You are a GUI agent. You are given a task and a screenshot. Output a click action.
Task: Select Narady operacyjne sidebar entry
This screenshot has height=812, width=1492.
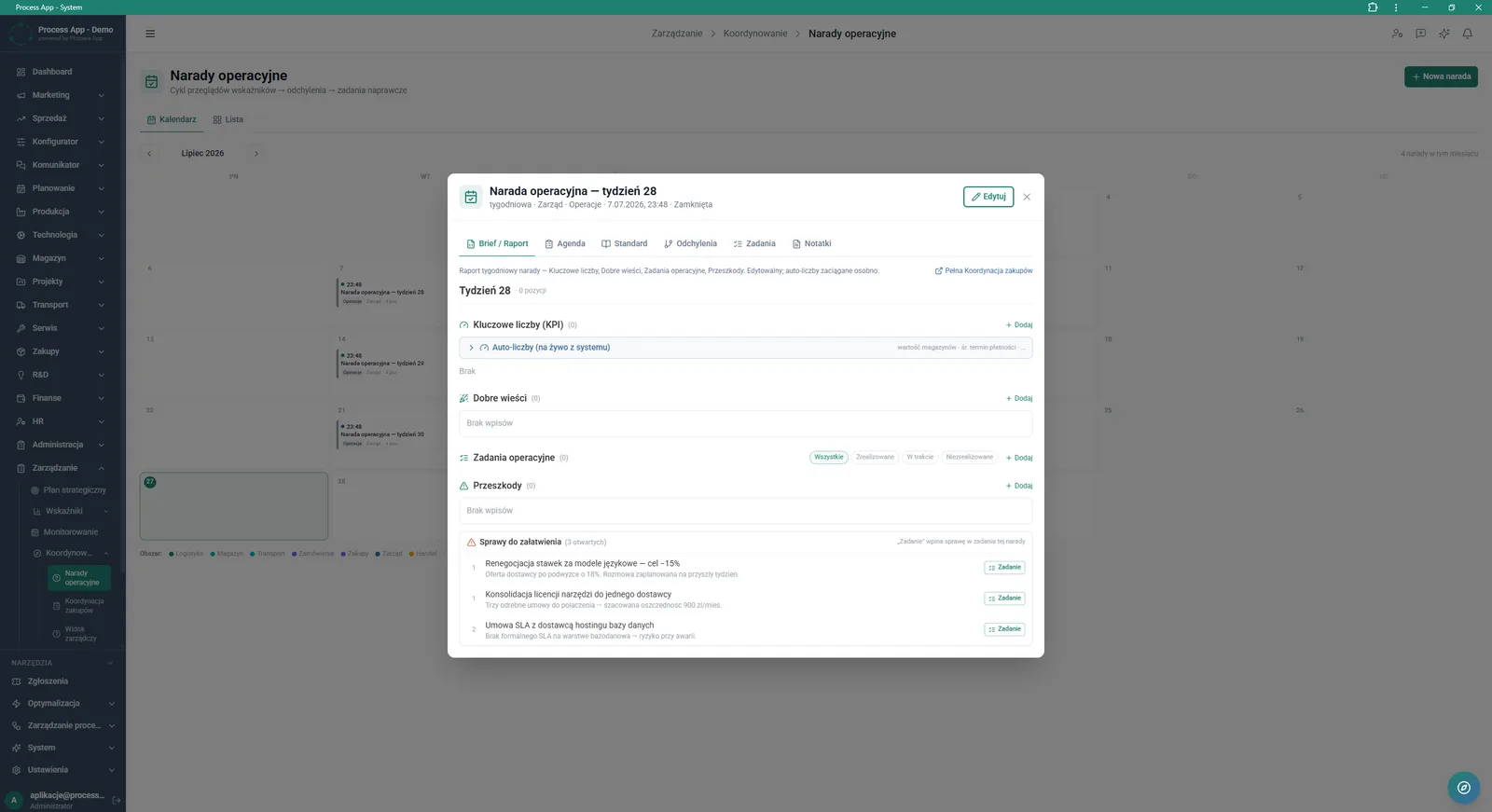[x=79, y=578]
